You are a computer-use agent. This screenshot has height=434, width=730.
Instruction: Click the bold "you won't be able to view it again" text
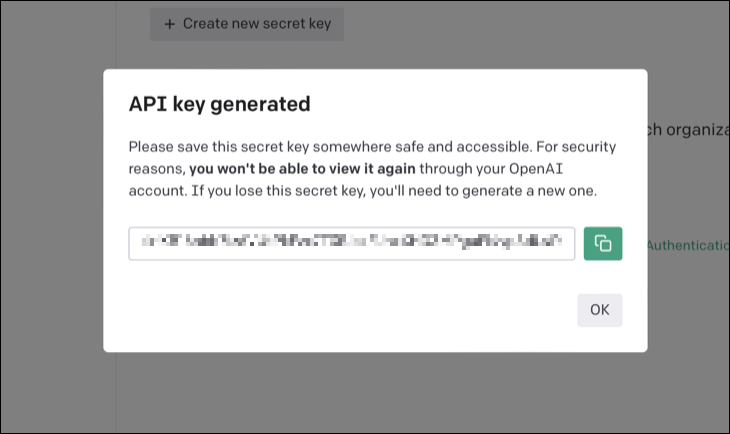tap(303, 168)
